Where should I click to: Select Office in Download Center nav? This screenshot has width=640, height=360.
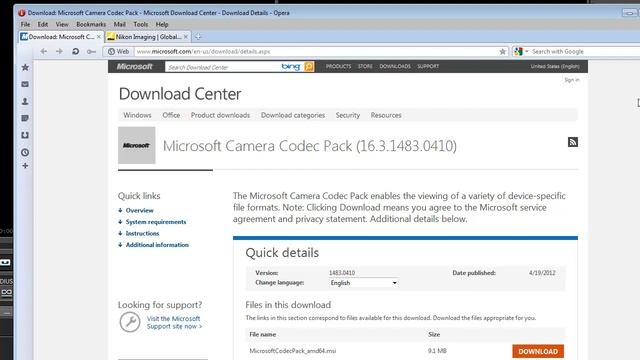(x=171, y=115)
